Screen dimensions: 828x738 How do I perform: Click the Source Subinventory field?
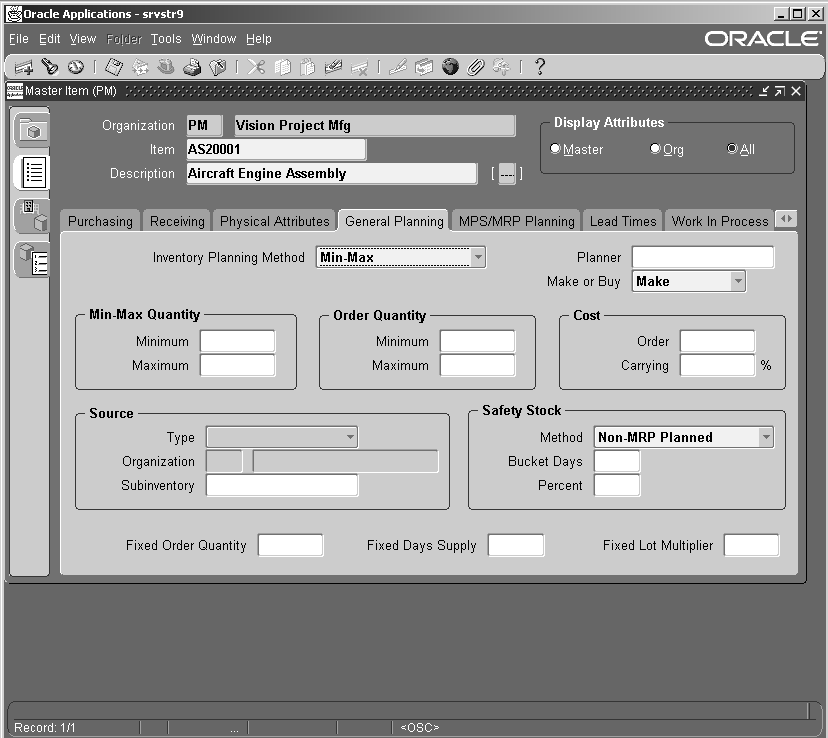(282, 485)
